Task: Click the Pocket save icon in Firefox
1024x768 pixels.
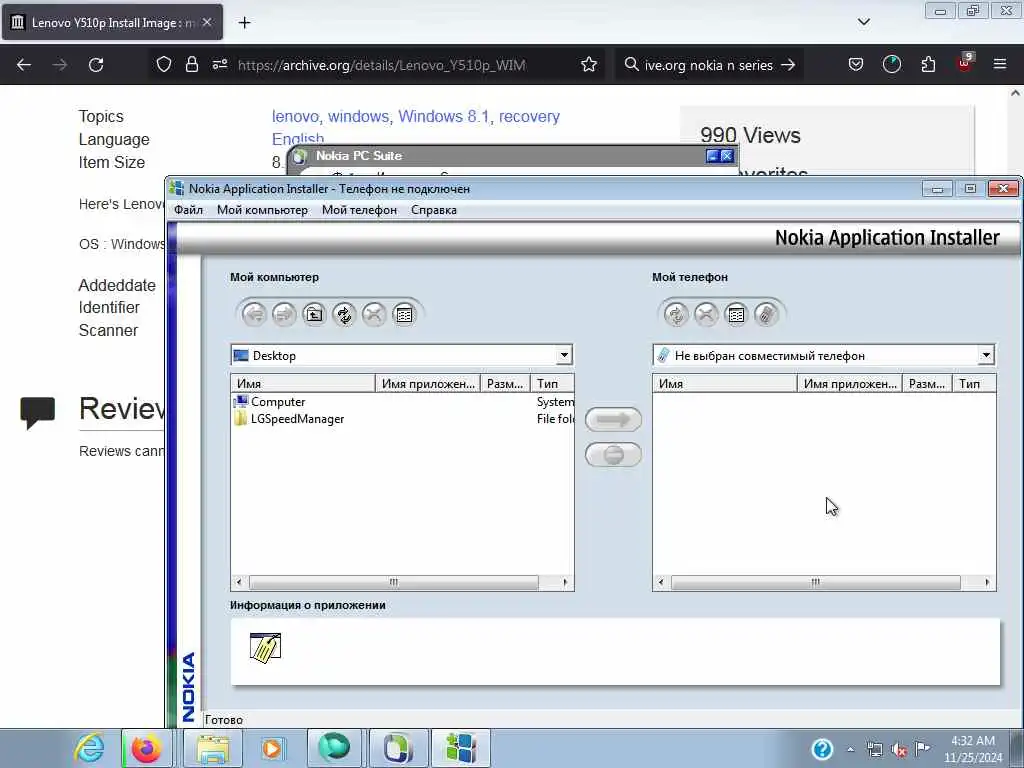Action: tap(856, 64)
